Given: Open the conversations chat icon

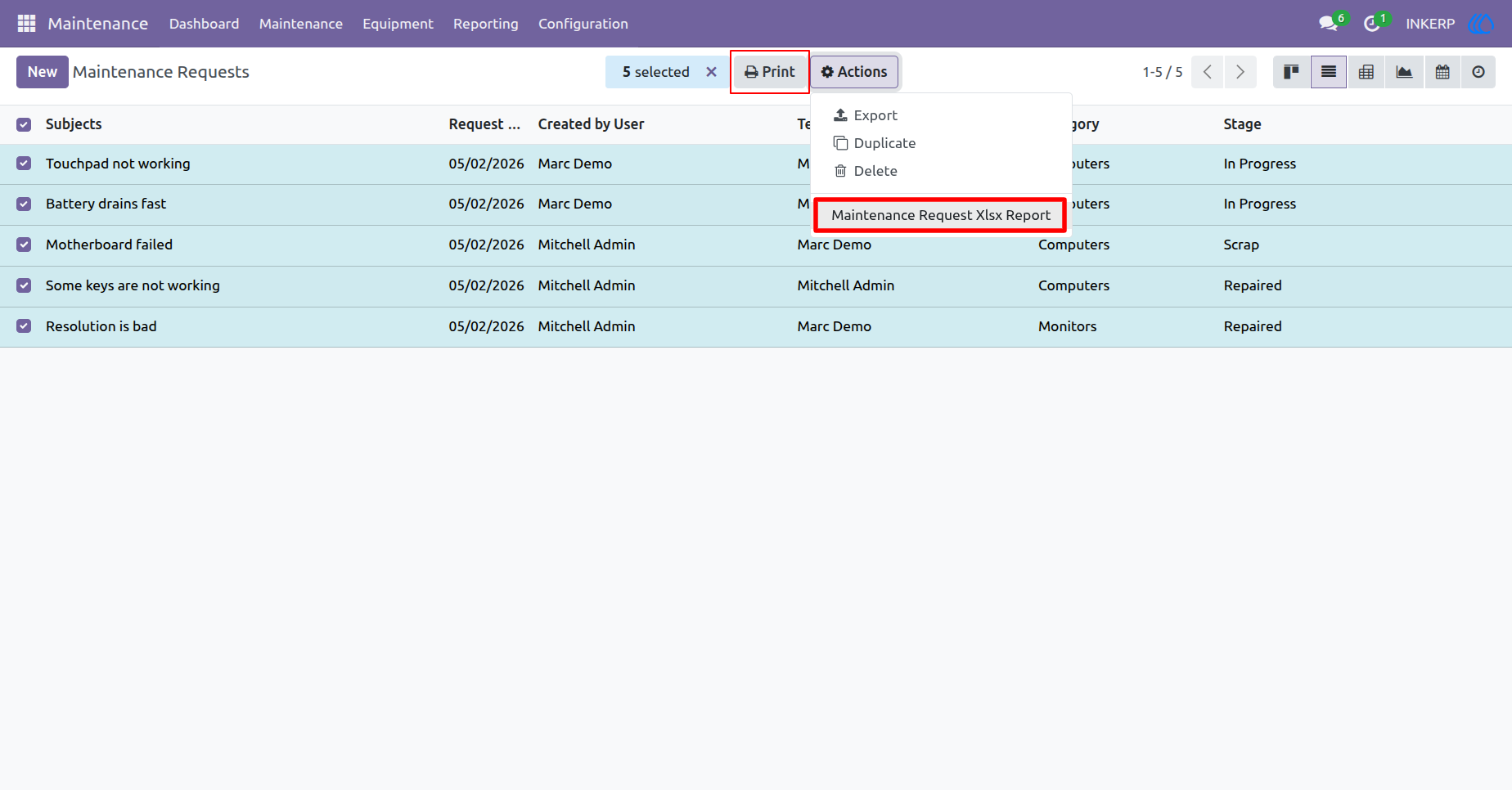Looking at the screenshot, I should [1329, 24].
